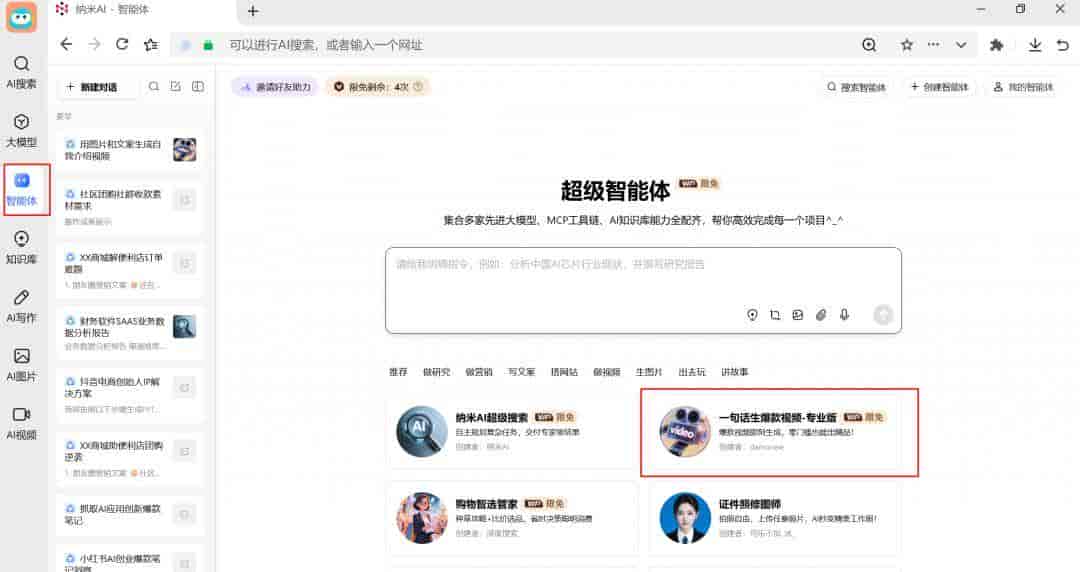Attach a file with the paperclip icon
This screenshot has width=1080, height=572.
click(821, 315)
